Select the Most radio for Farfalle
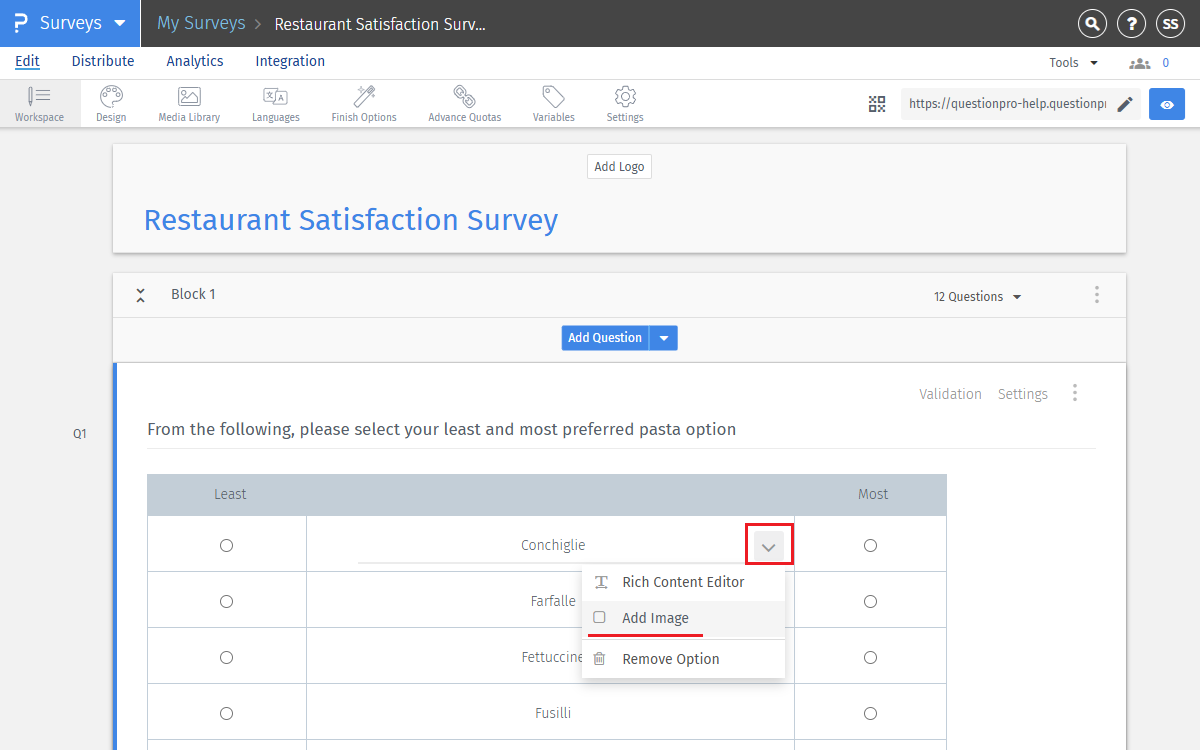Screen dimensions: 1200x750 pyautogui.click(x=870, y=601)
